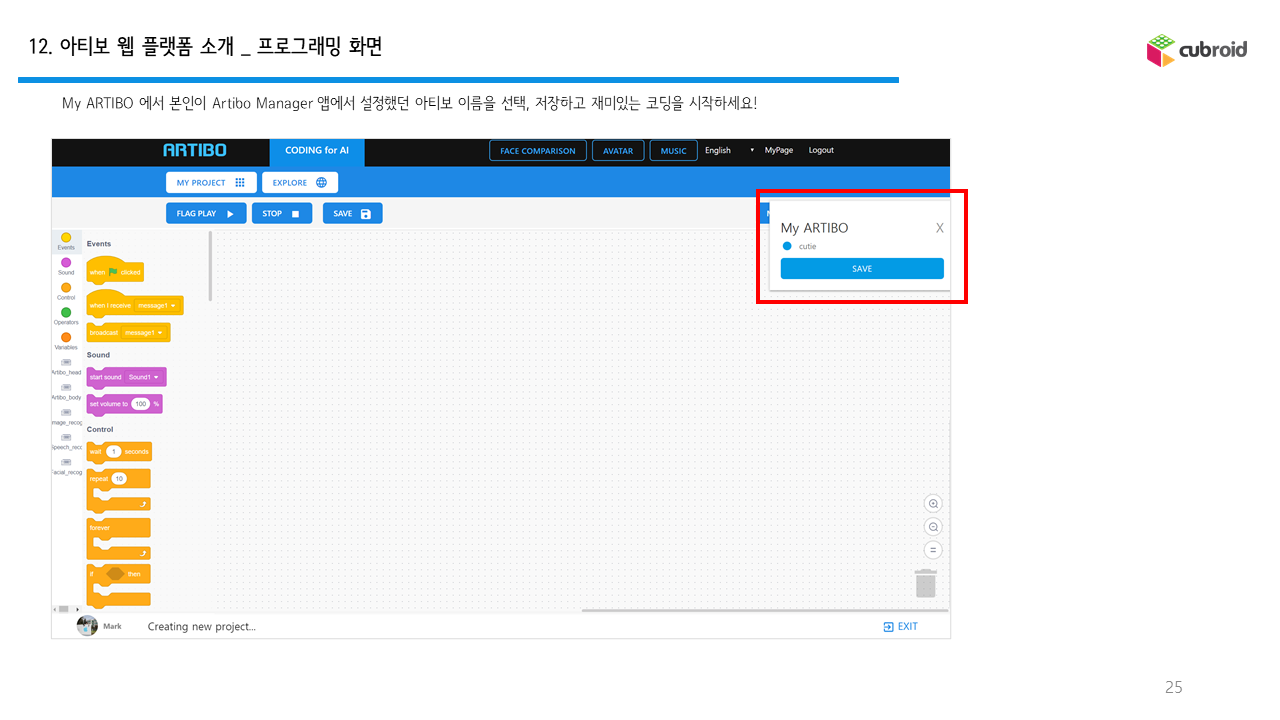The image size is (1280, 720).
Task: Select the orange Control category circle
Action: [x=66, y=288]
